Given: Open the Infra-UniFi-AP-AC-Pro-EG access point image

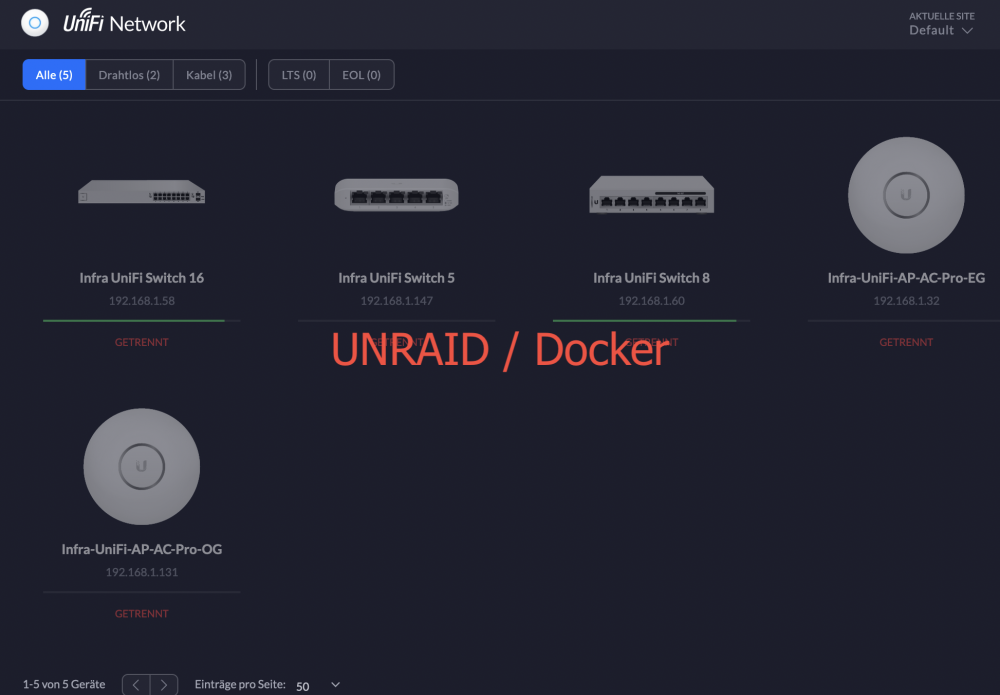Looking at the screenshot, I should (x=906, y=195).
